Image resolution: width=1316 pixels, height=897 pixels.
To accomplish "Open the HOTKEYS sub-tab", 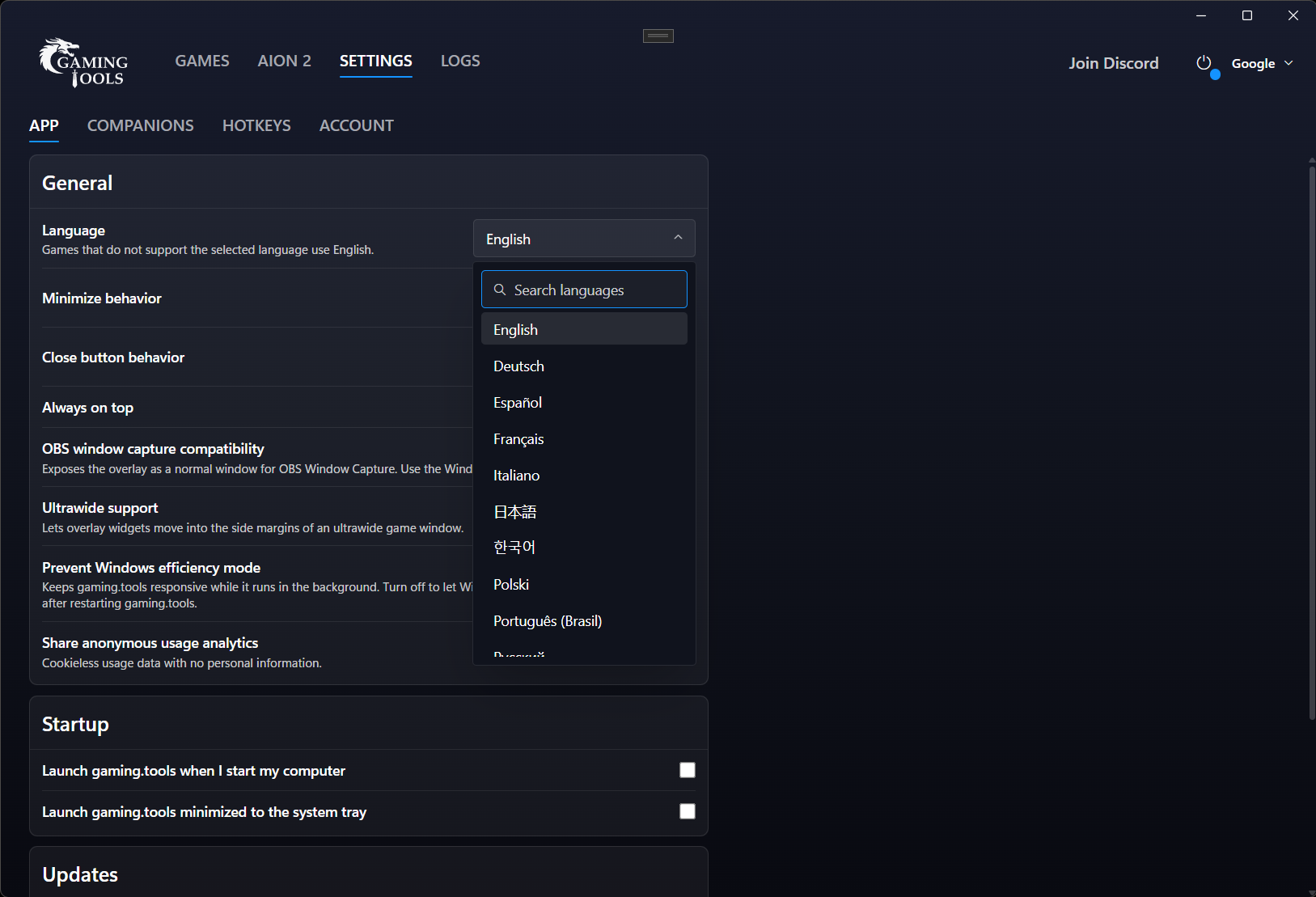I will tap(256, 125).
